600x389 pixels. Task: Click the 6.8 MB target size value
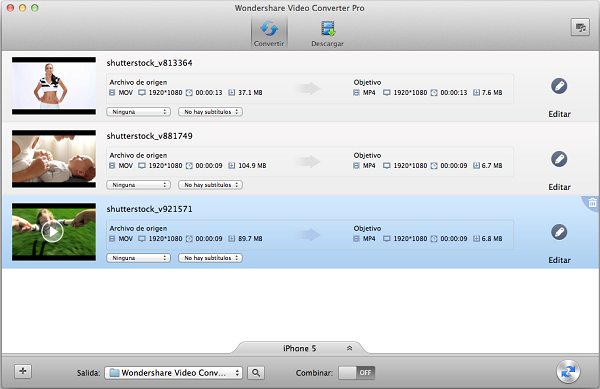[492, 239]
